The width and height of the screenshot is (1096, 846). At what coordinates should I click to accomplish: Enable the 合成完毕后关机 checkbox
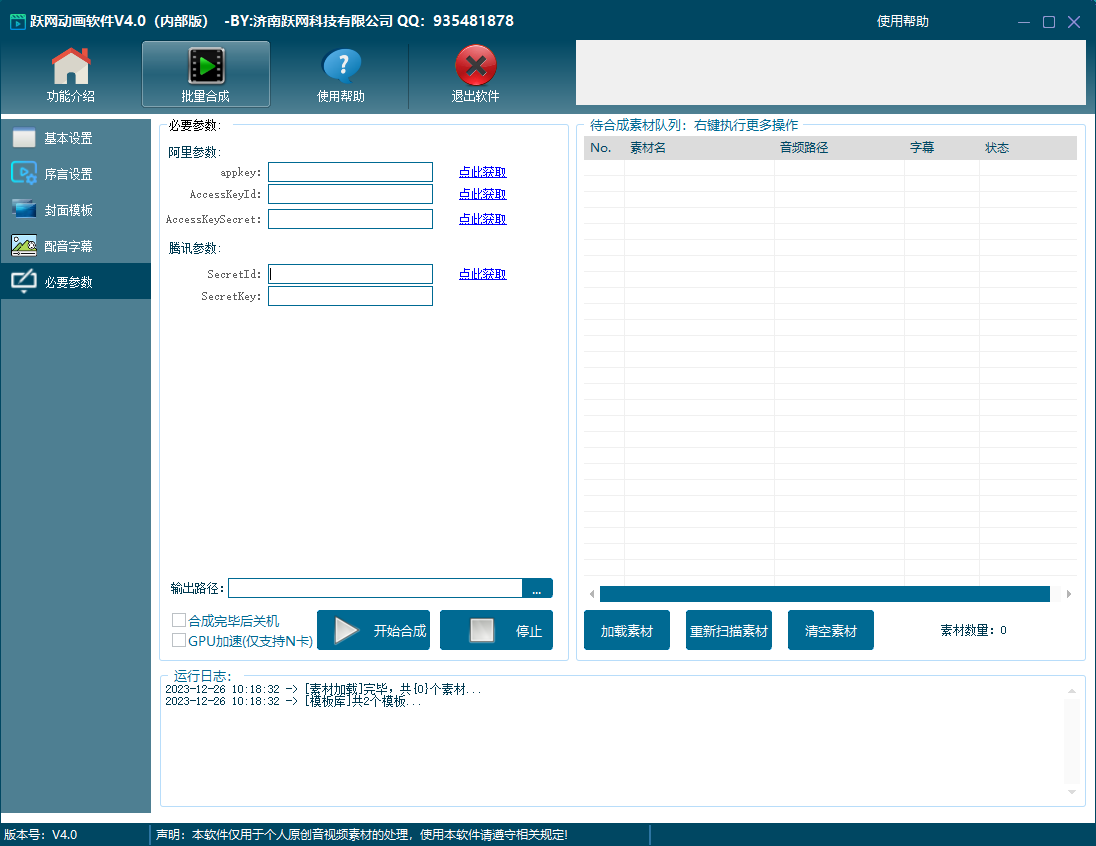click(x=180, y=621)
